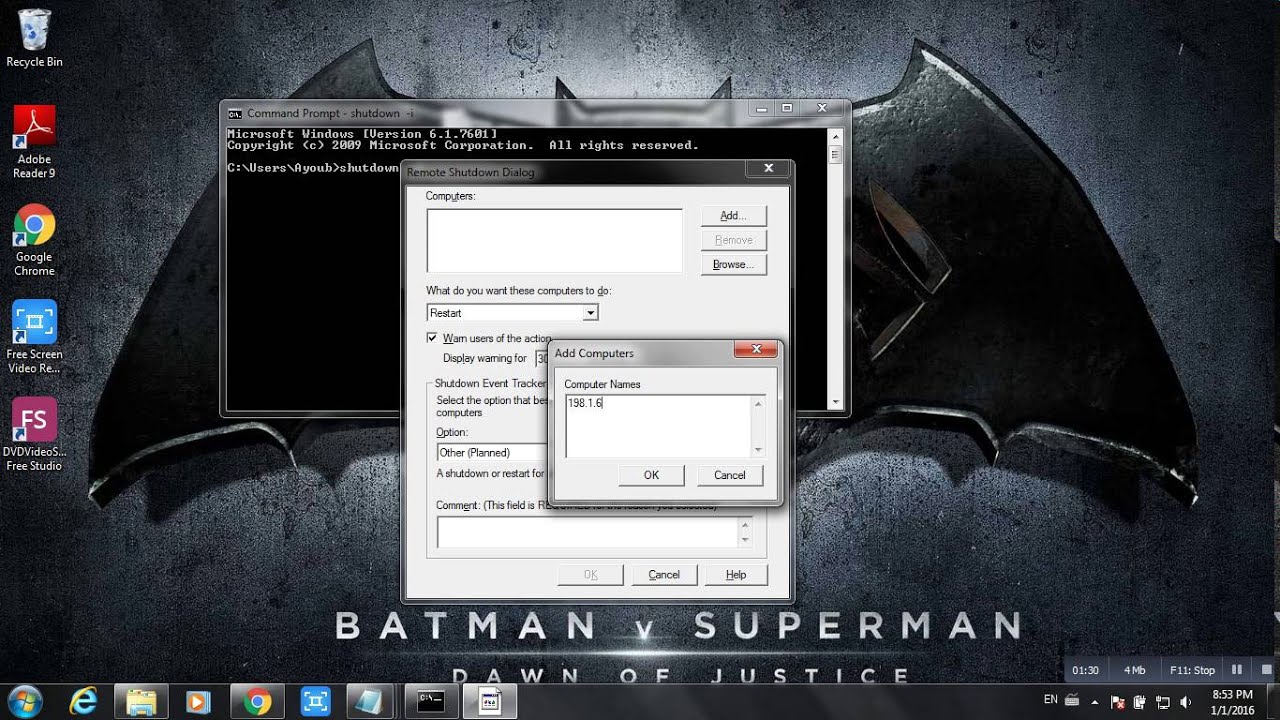The height and width of the screenshot is (720, 1280).
Task: Open the volume speaker tray icon
Action: point(1185,702)
